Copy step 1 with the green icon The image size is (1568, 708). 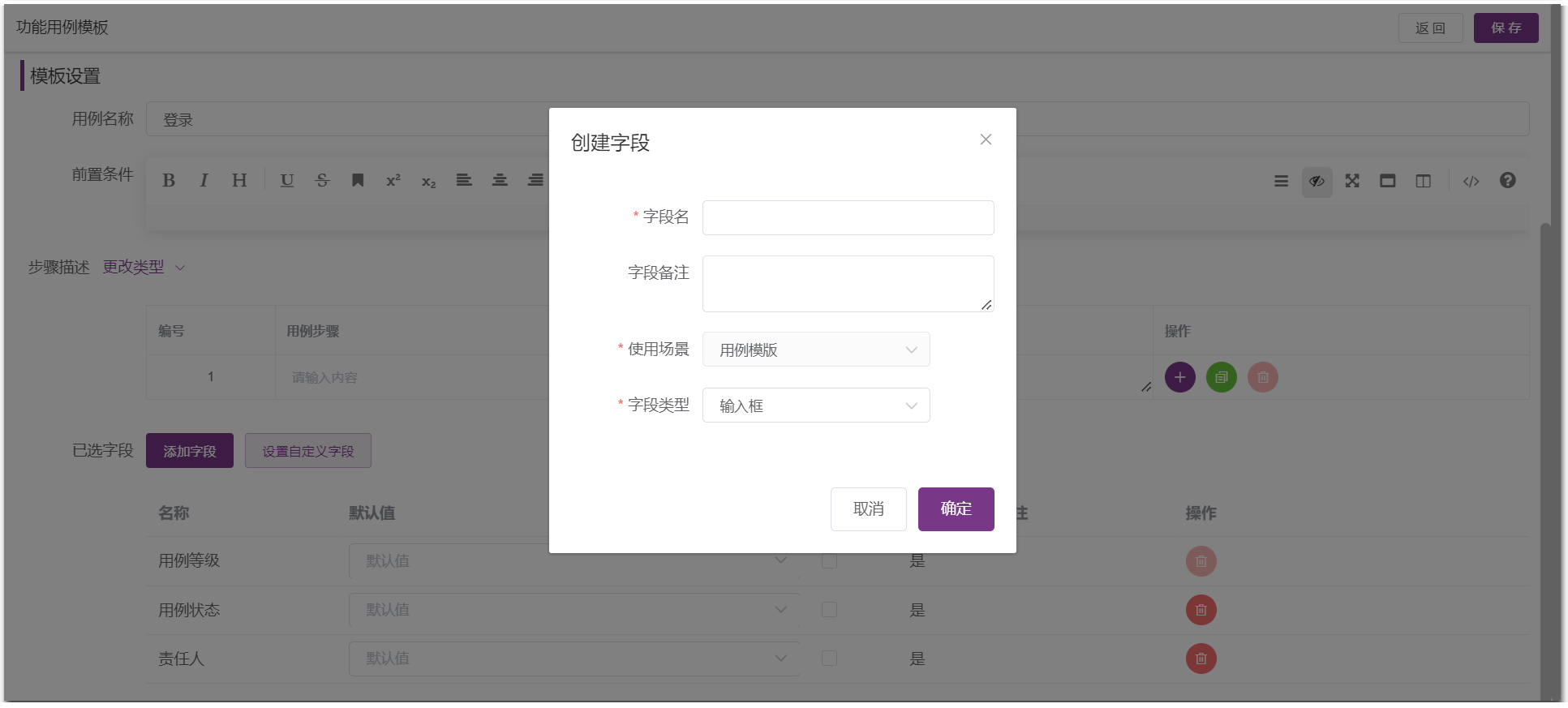(1222, 377)
